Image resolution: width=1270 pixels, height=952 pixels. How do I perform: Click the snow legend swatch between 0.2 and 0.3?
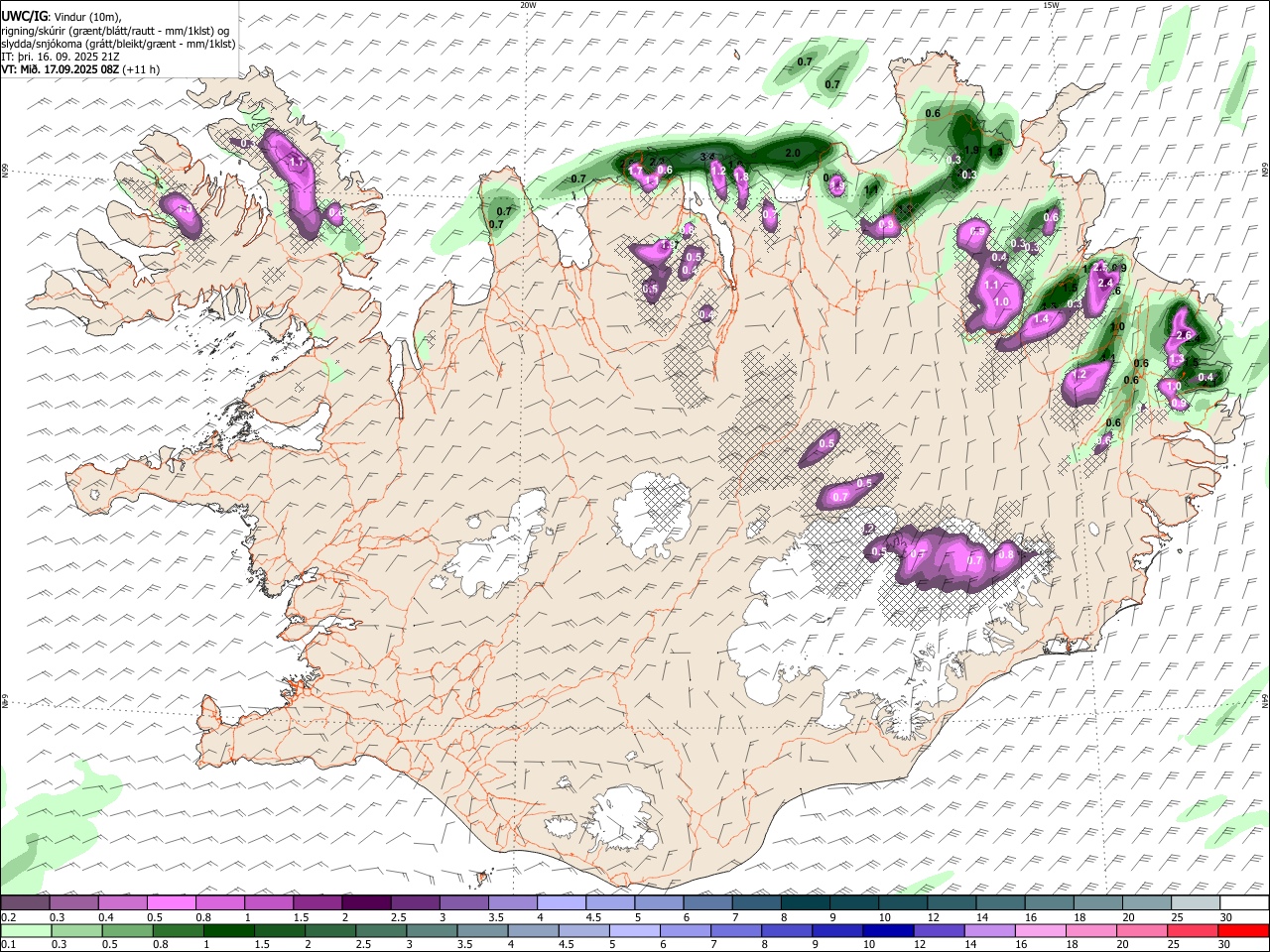(x=25, y=903)
